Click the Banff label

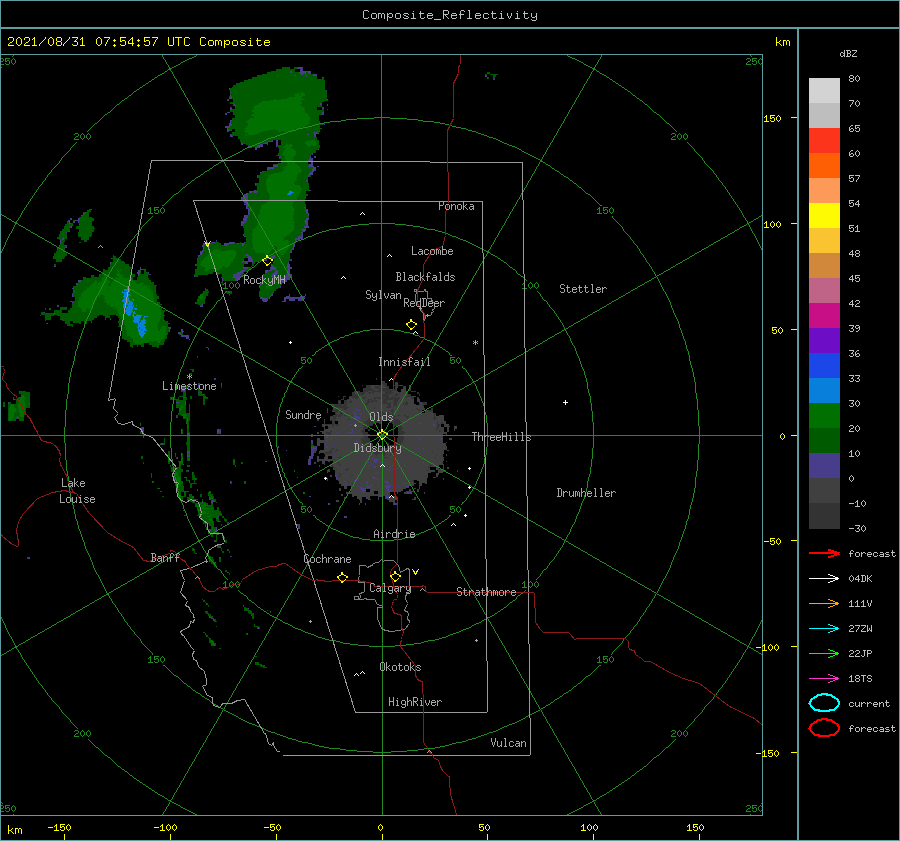point(165,557)
